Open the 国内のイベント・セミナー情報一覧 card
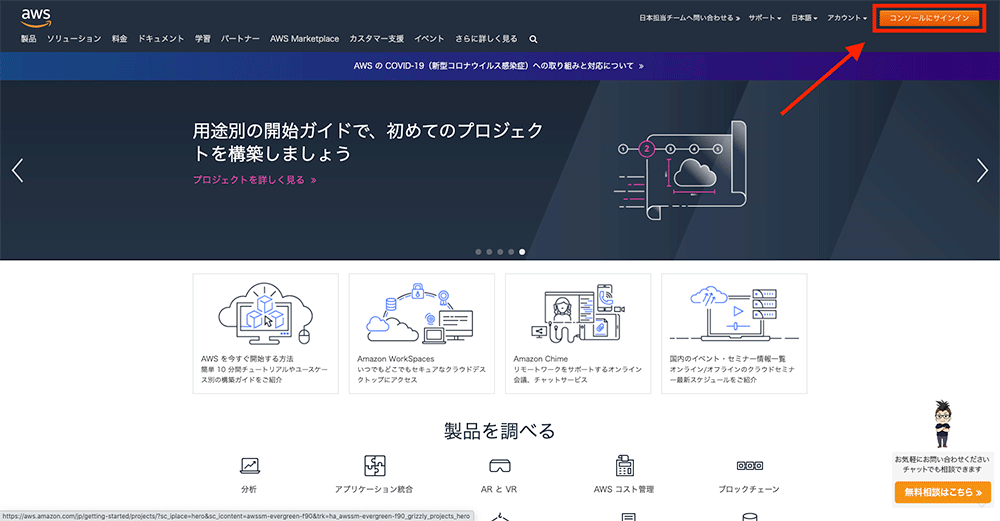Viewport: 1000px width, 521px height. pos(734,334)
